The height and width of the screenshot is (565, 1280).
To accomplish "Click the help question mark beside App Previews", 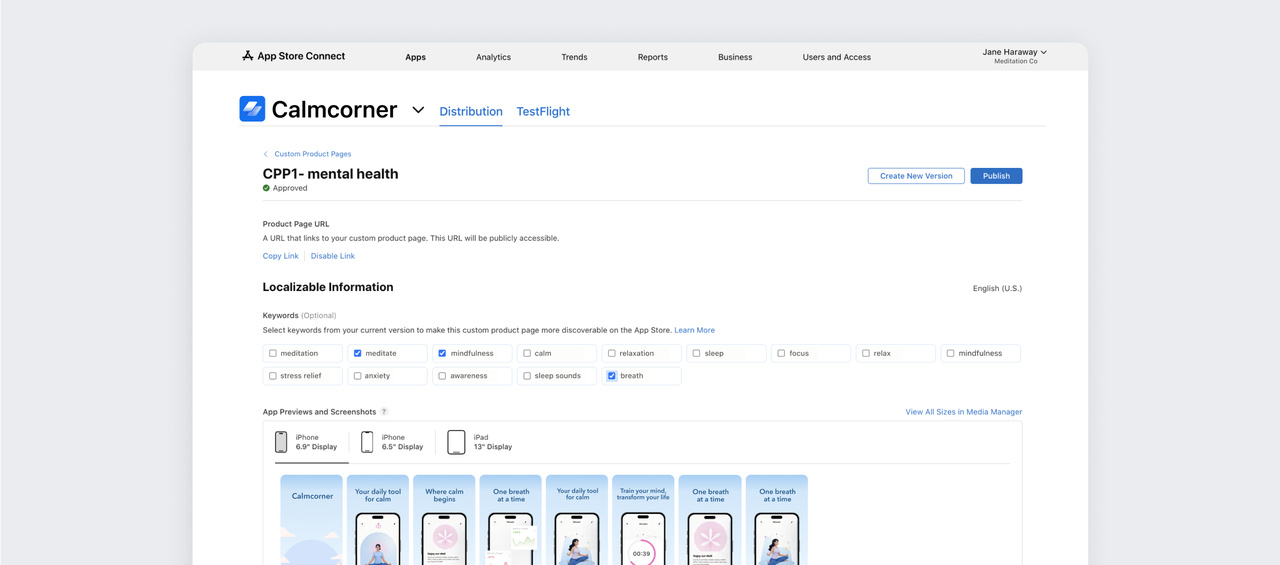I will [384, 412].
